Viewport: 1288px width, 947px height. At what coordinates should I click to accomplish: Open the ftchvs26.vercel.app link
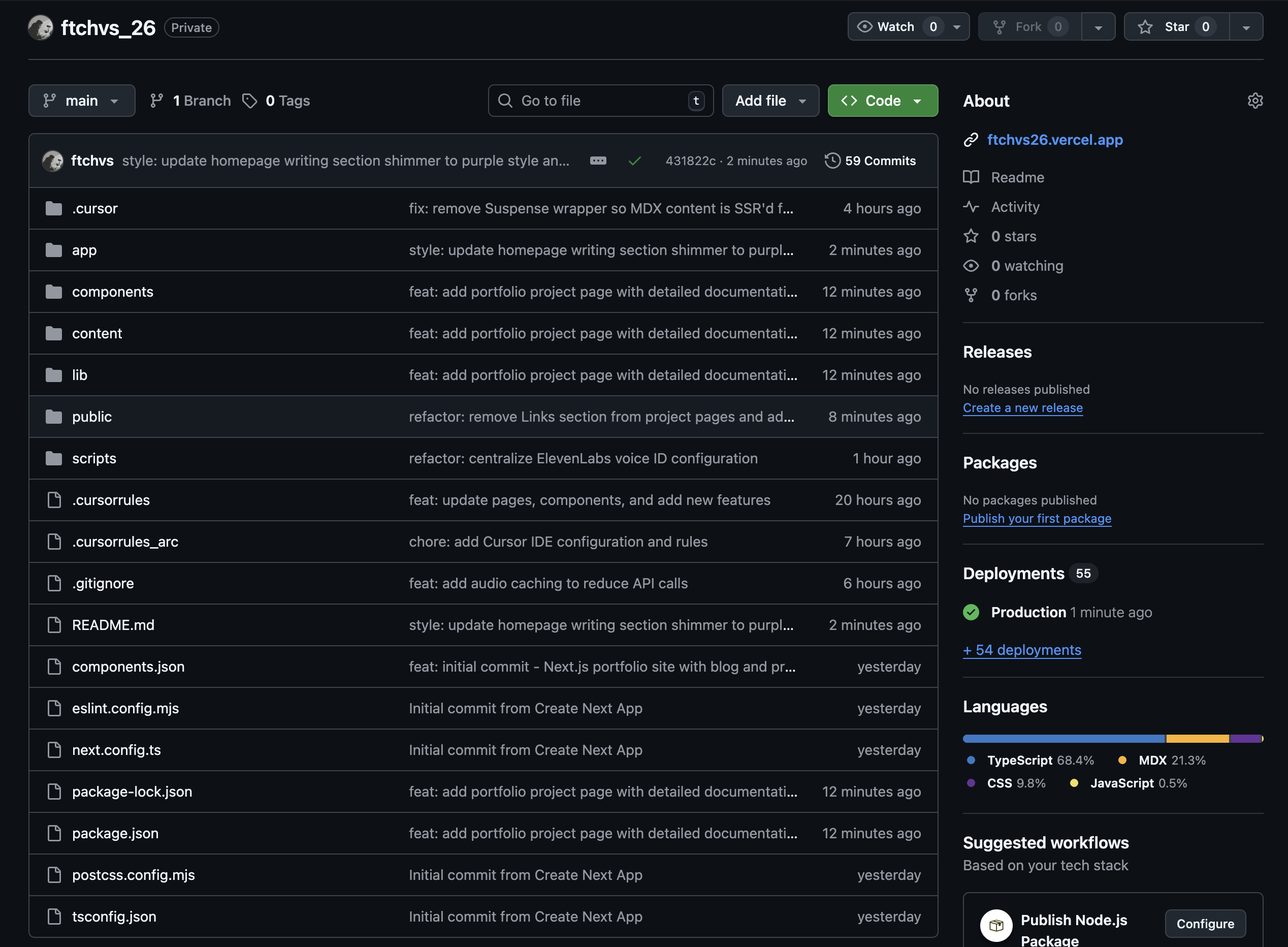pyautogui.click(x=1054, y=140)
